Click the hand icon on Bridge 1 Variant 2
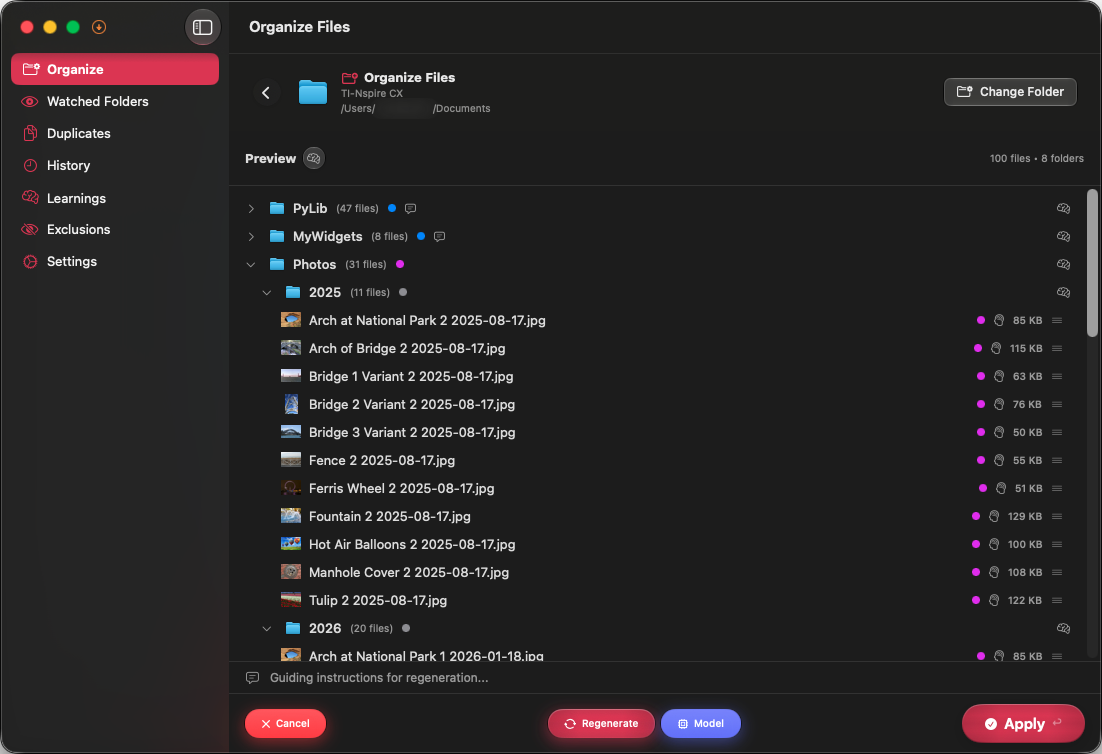The height and width of the screenshot is (754, 1102). tap(999, 377)
